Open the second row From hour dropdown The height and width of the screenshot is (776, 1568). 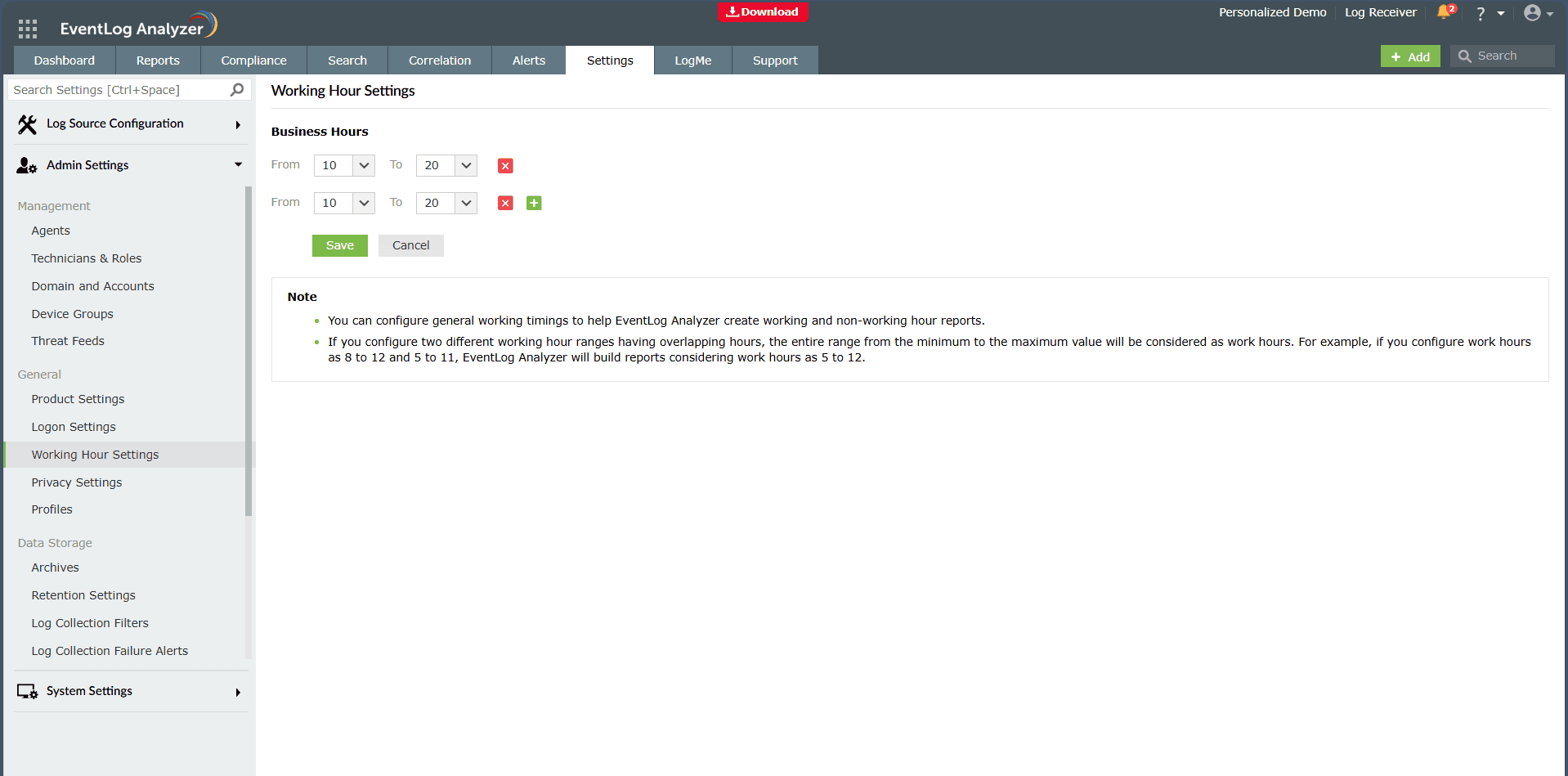344,204
